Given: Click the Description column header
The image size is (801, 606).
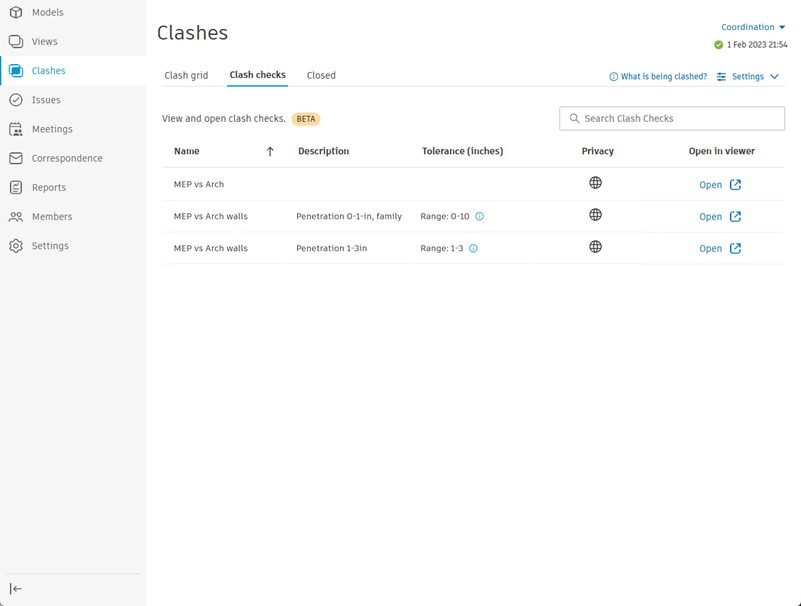Looking at the screenshot, I should 323,151.
